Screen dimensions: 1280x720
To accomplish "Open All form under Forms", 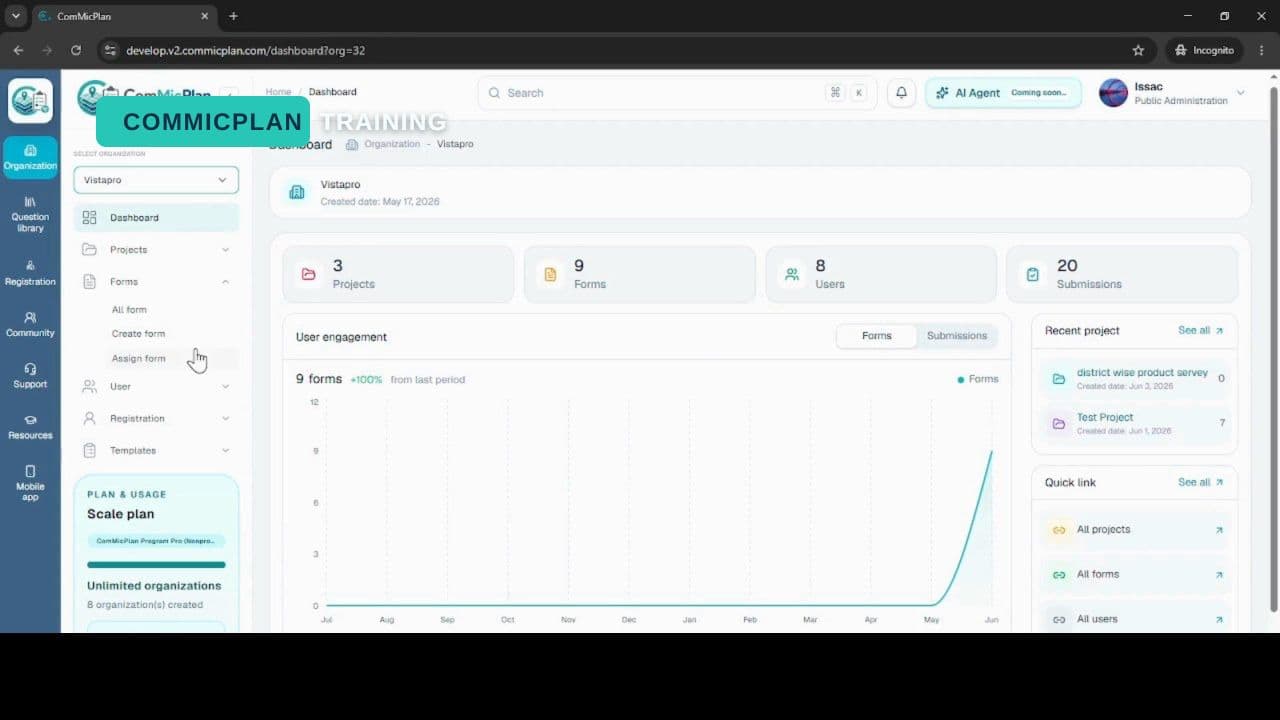I will click(129, 310).
